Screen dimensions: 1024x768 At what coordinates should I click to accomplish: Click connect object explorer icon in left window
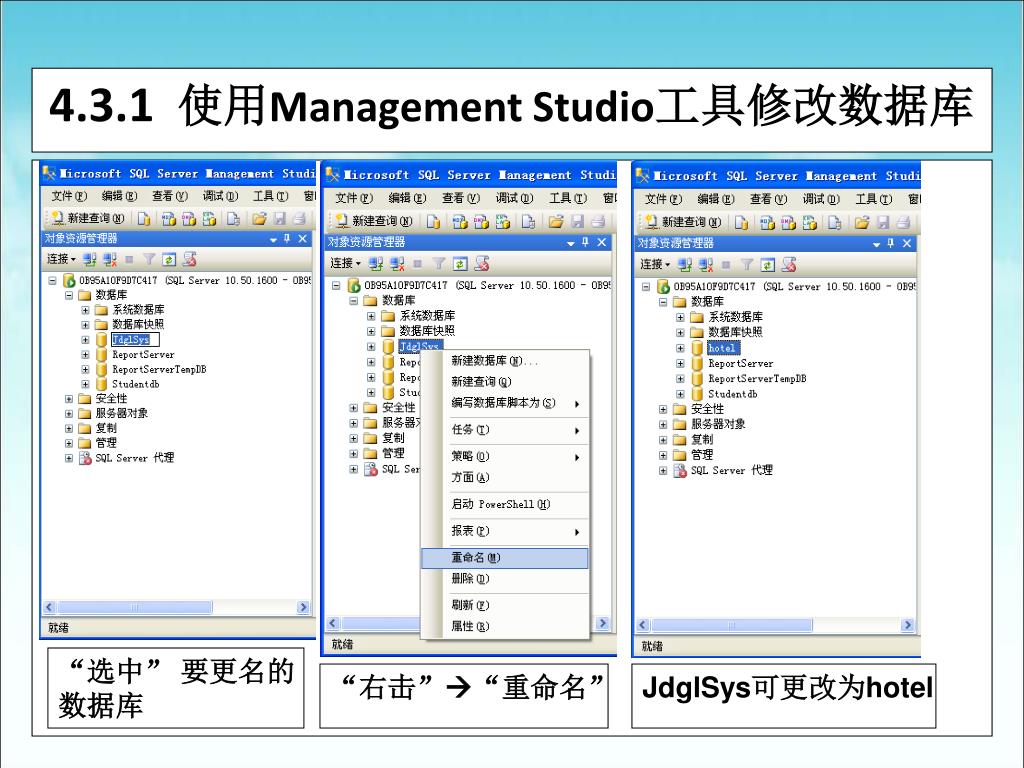tap(90, 260)
